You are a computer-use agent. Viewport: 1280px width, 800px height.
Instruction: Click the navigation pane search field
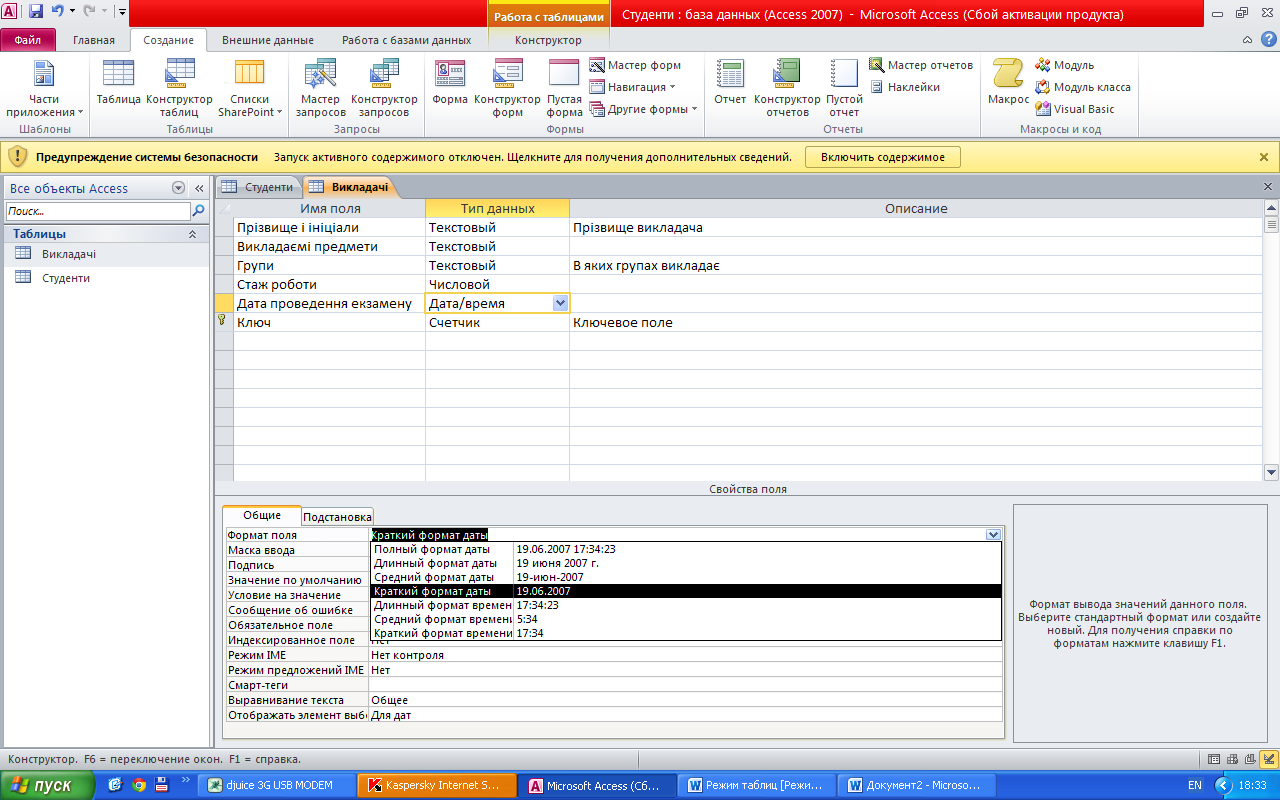pos(98,211)
